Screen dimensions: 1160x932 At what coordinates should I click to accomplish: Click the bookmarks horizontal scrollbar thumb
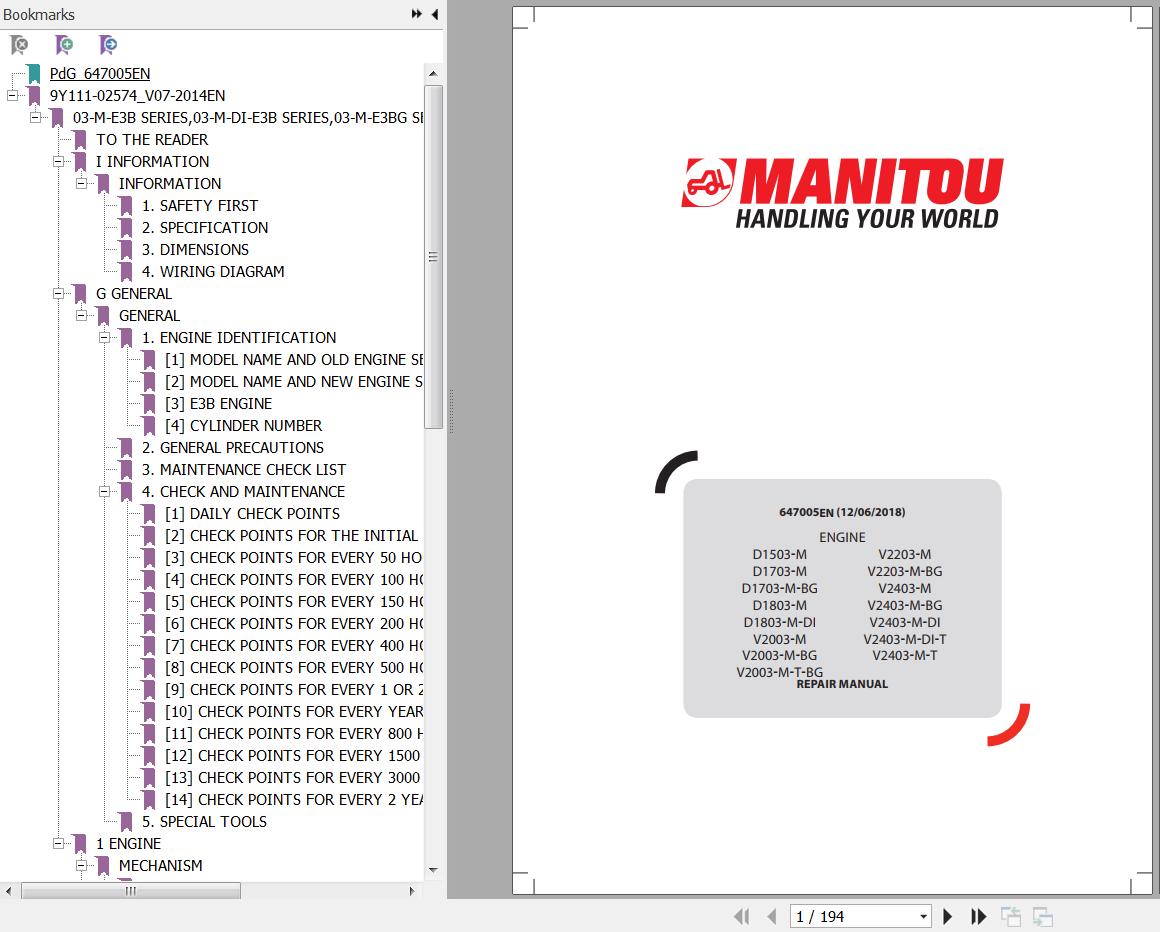[131, 891]
